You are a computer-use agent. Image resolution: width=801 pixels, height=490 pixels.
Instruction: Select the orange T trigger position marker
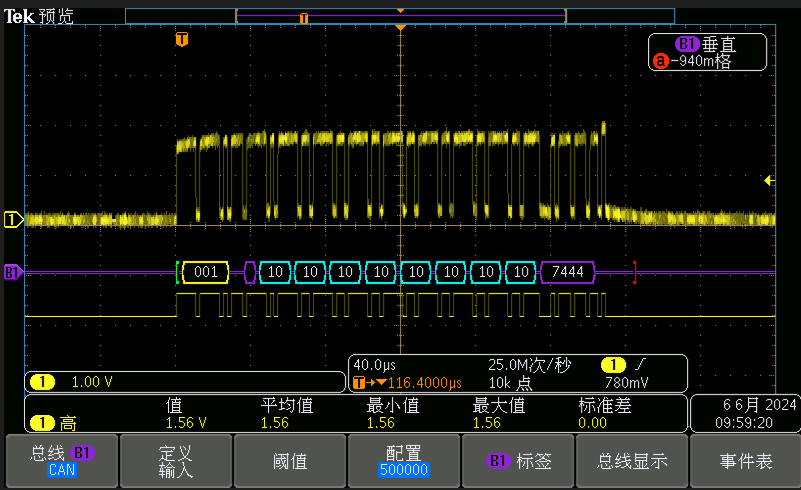182,39
